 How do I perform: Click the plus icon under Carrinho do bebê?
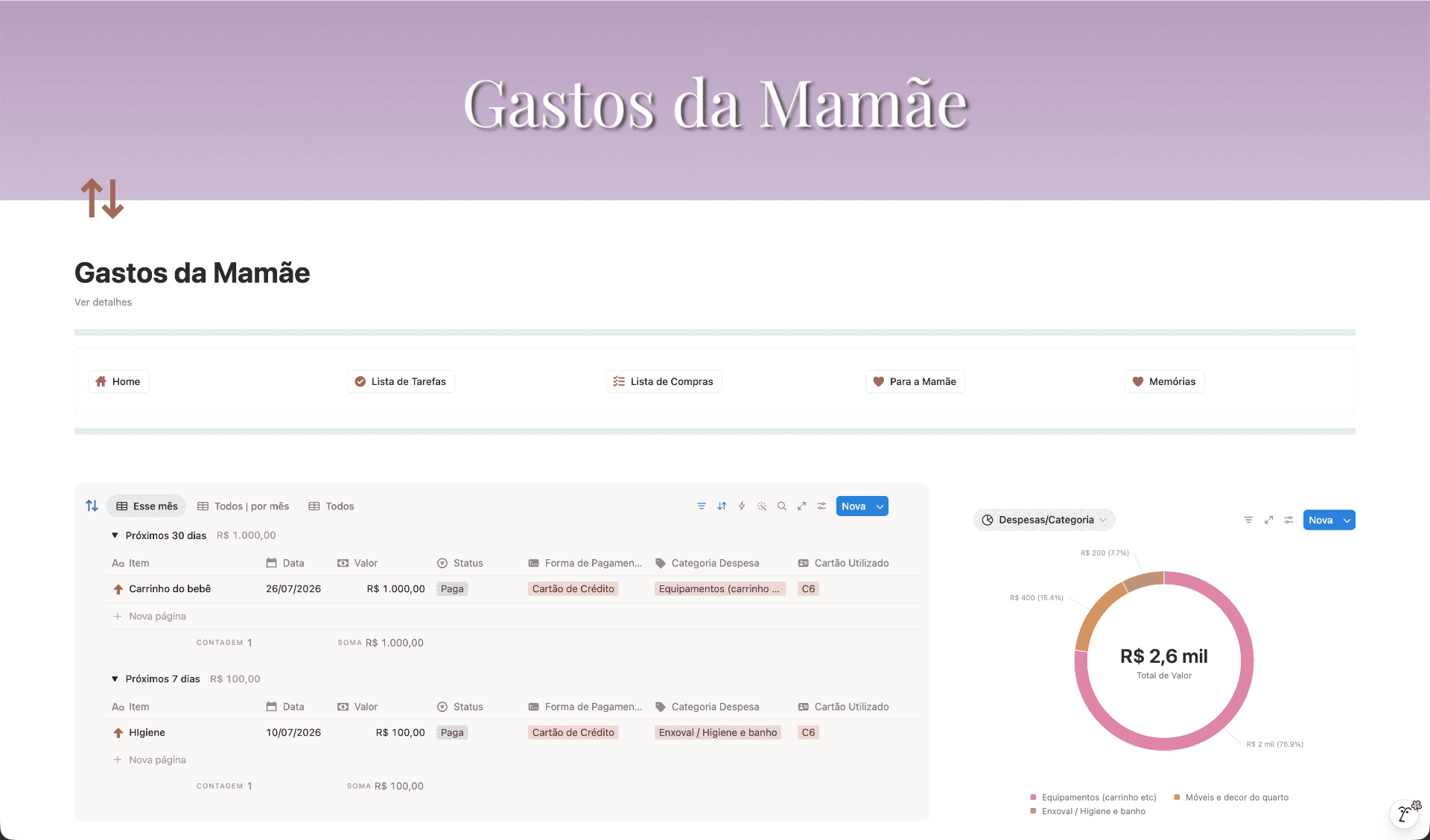pyautogui.click(x=118, y=617)
